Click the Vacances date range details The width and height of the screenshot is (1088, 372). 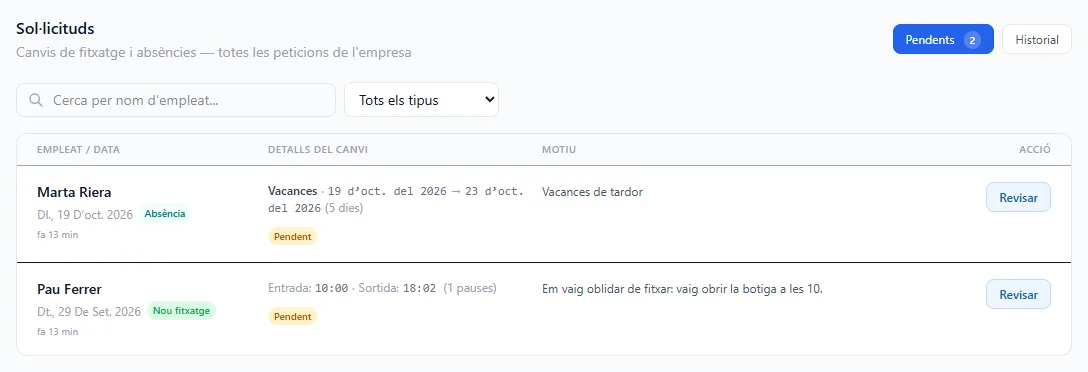point(396,199)
